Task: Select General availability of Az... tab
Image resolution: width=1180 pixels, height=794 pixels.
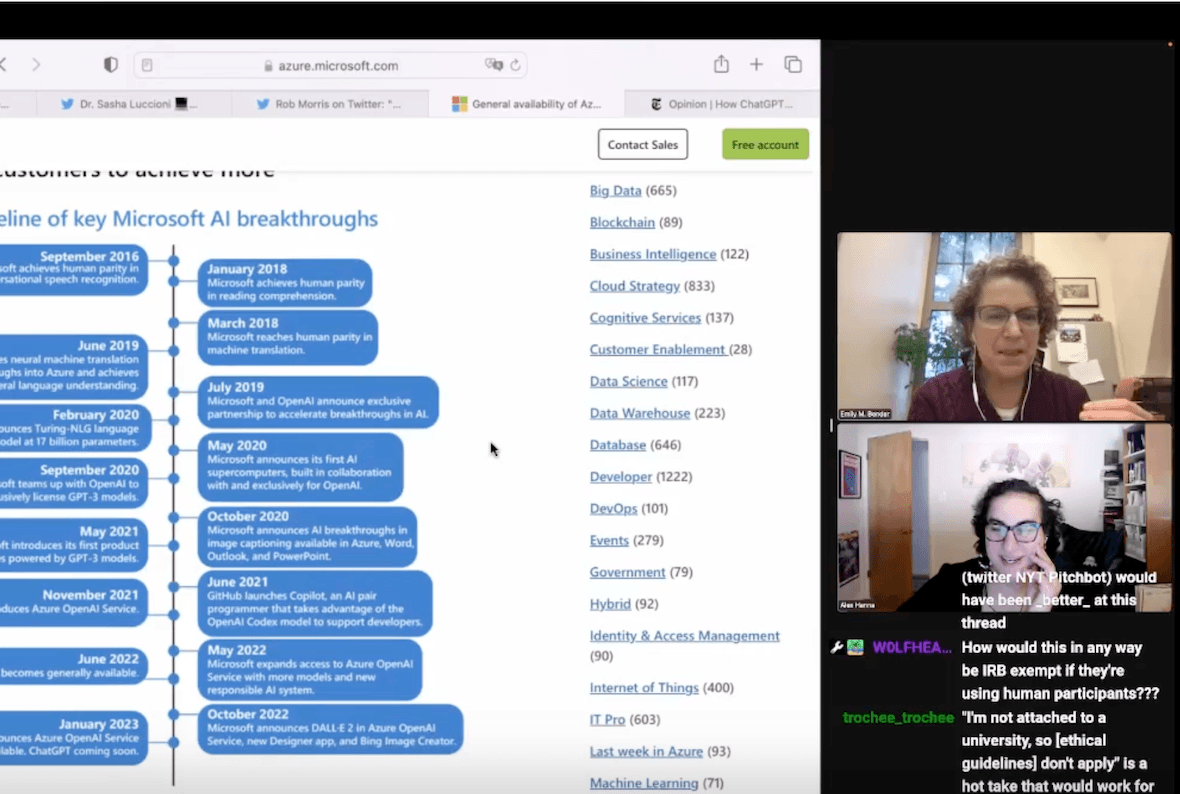Action: (526, 104)
